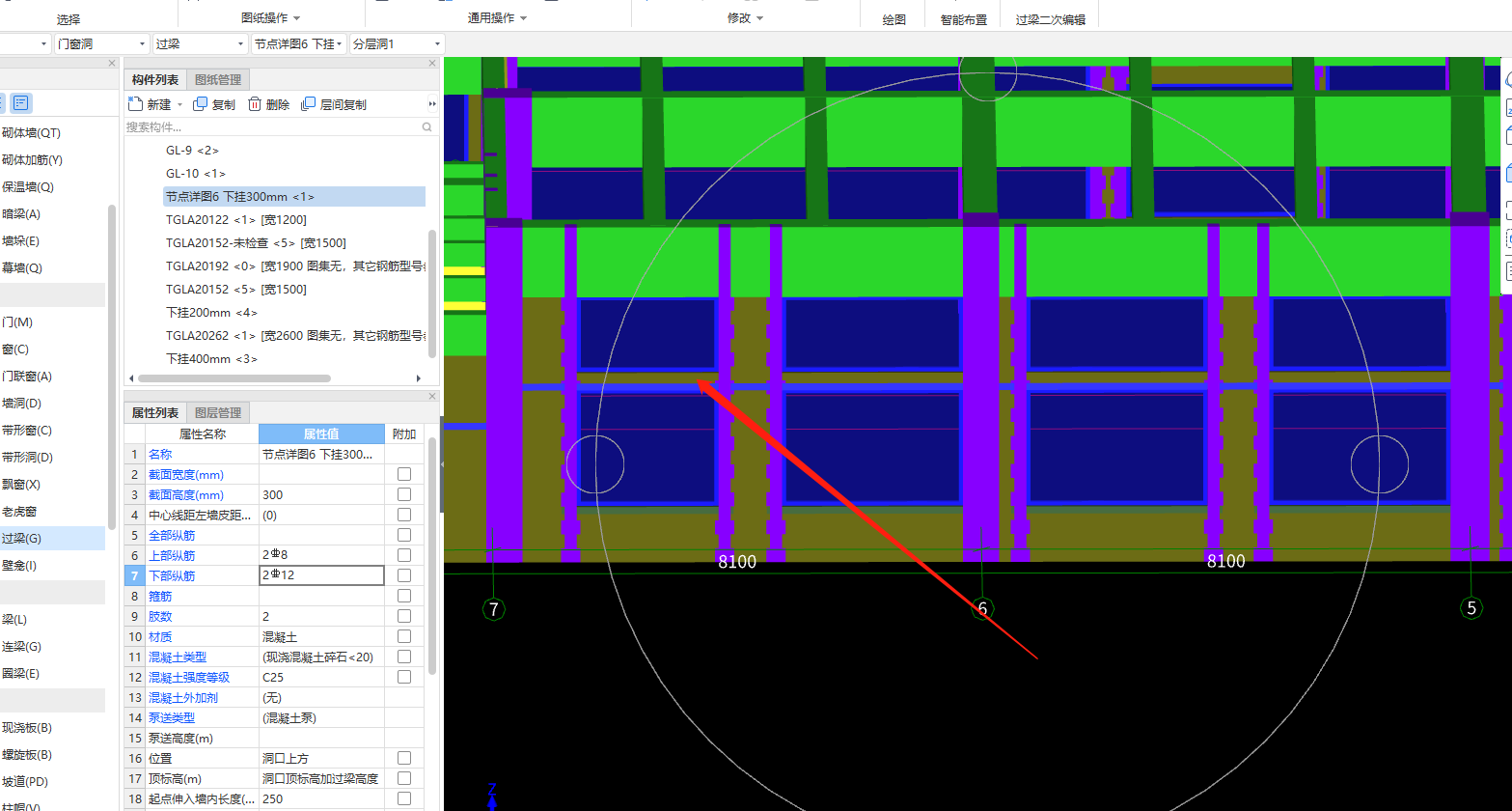
Task: Click the 新建 new component icon
Action: pos(135,104)
